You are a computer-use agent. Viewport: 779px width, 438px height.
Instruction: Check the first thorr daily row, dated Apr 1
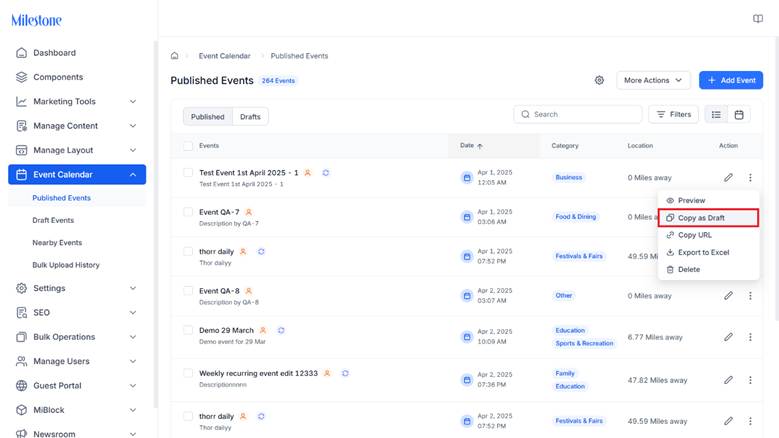(x=188, y=251)
